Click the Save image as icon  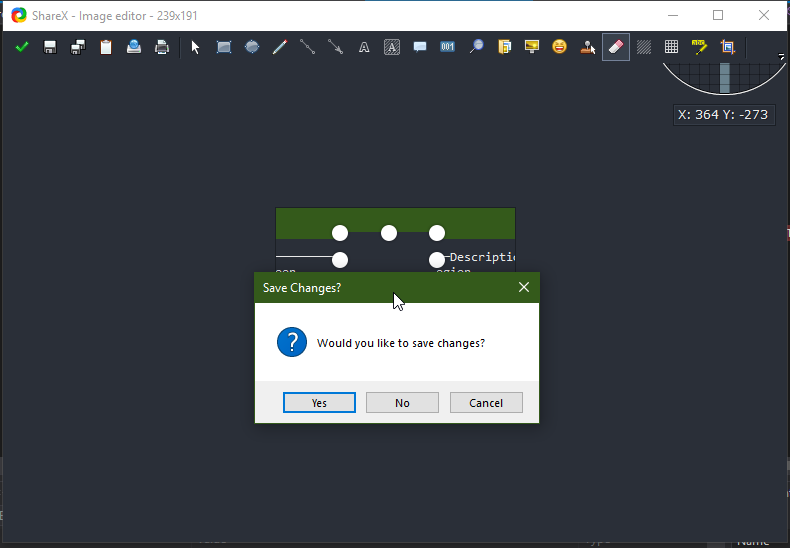tap(78, 47)
